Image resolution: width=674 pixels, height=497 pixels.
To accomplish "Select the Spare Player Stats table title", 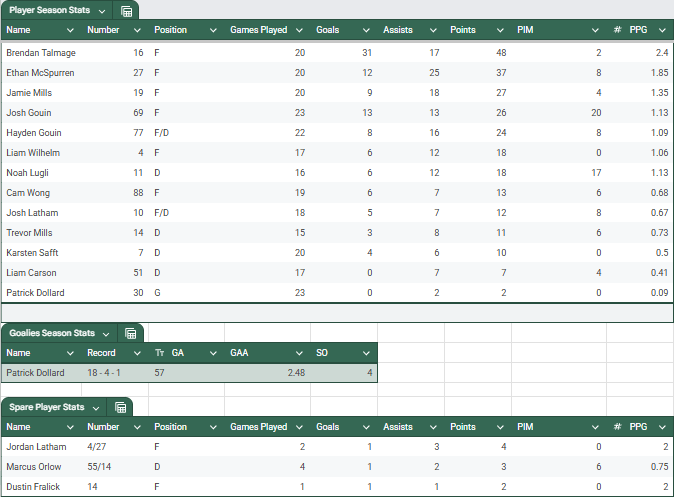I will [46, 407].
